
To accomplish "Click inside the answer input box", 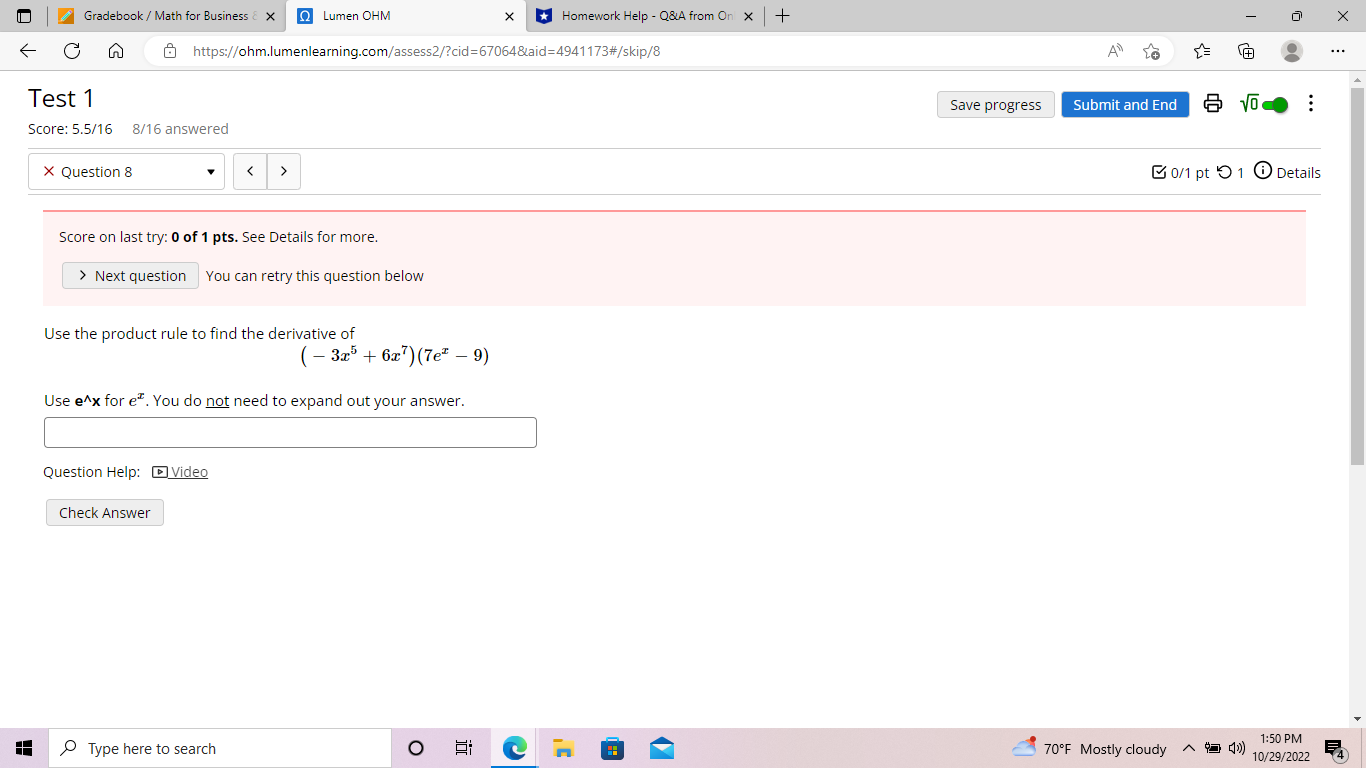I will click(290, 432).
